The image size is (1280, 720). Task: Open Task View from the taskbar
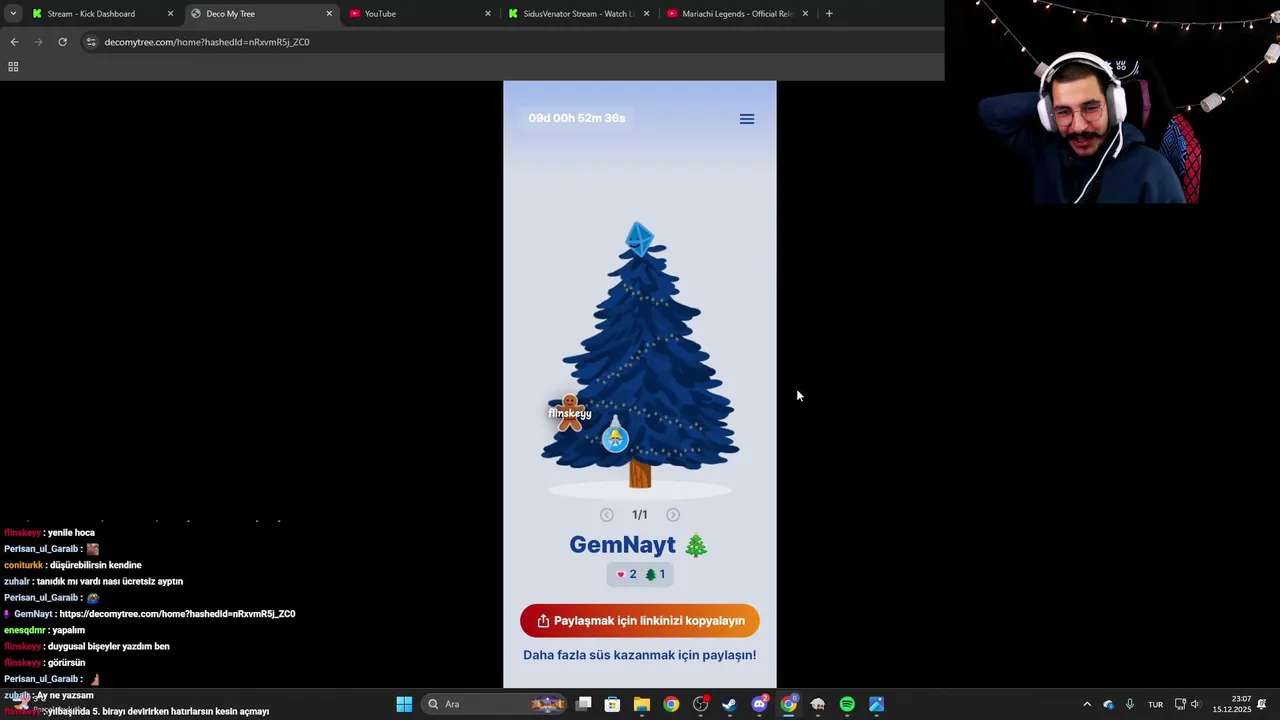(584, 704)
